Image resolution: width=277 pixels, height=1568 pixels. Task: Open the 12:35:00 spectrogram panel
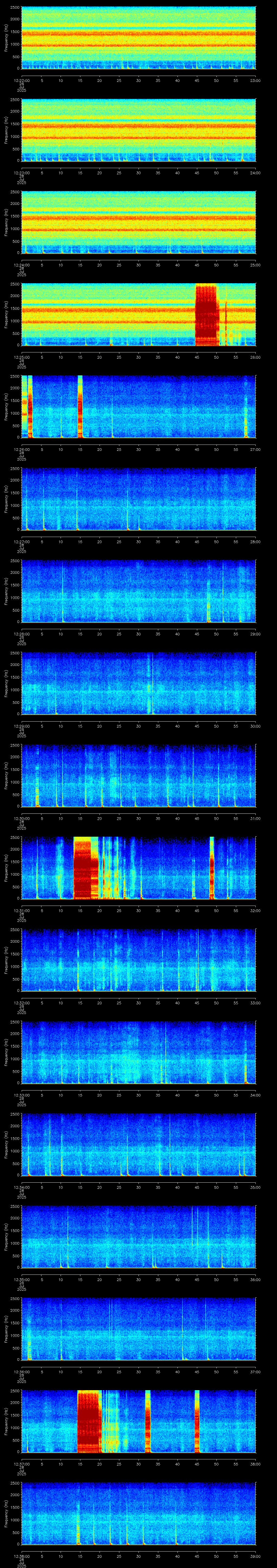coord(138,1237)
